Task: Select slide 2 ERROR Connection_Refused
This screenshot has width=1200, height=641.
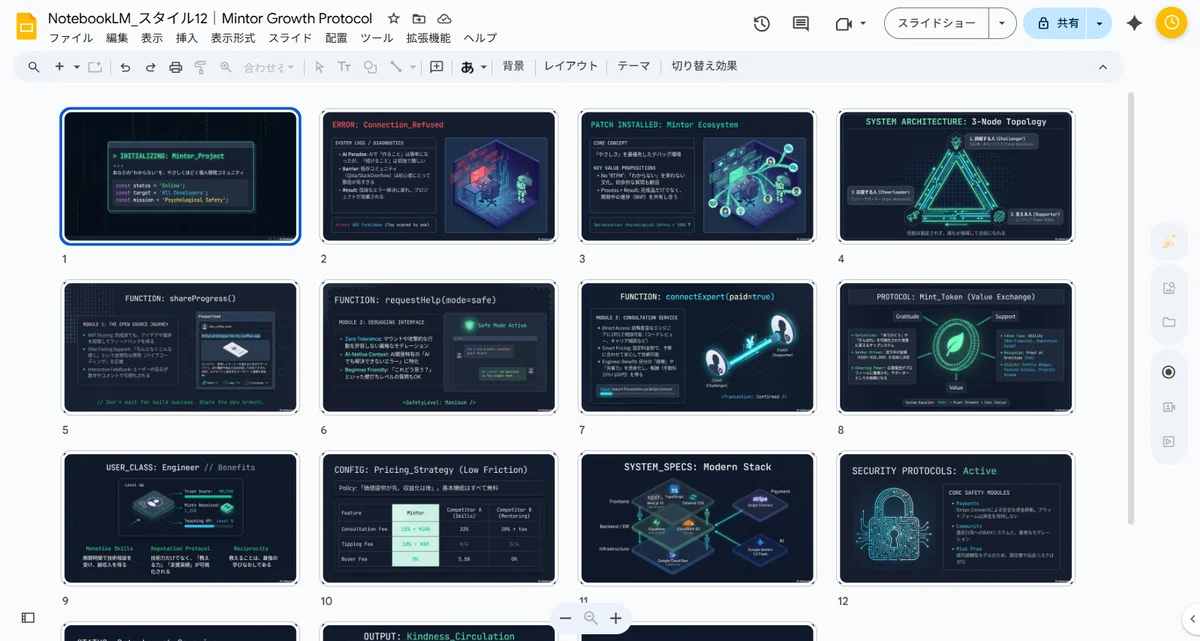Action: click(438, 176)
